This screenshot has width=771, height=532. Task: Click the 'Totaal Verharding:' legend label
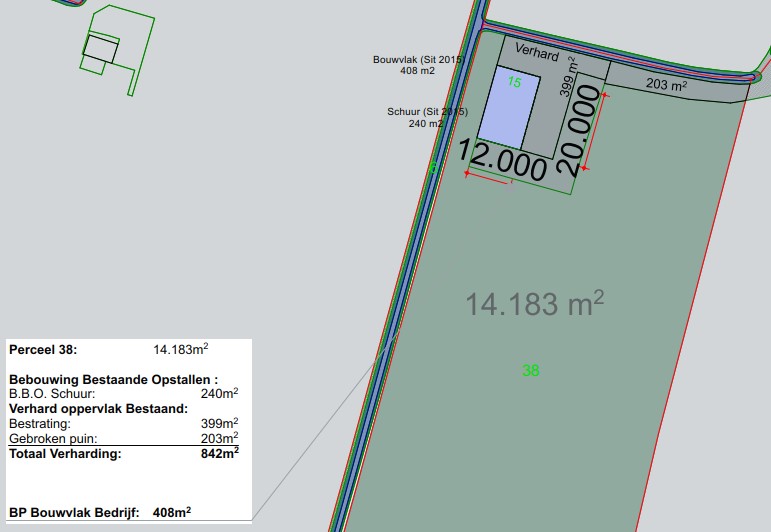[x=65, y=453]
